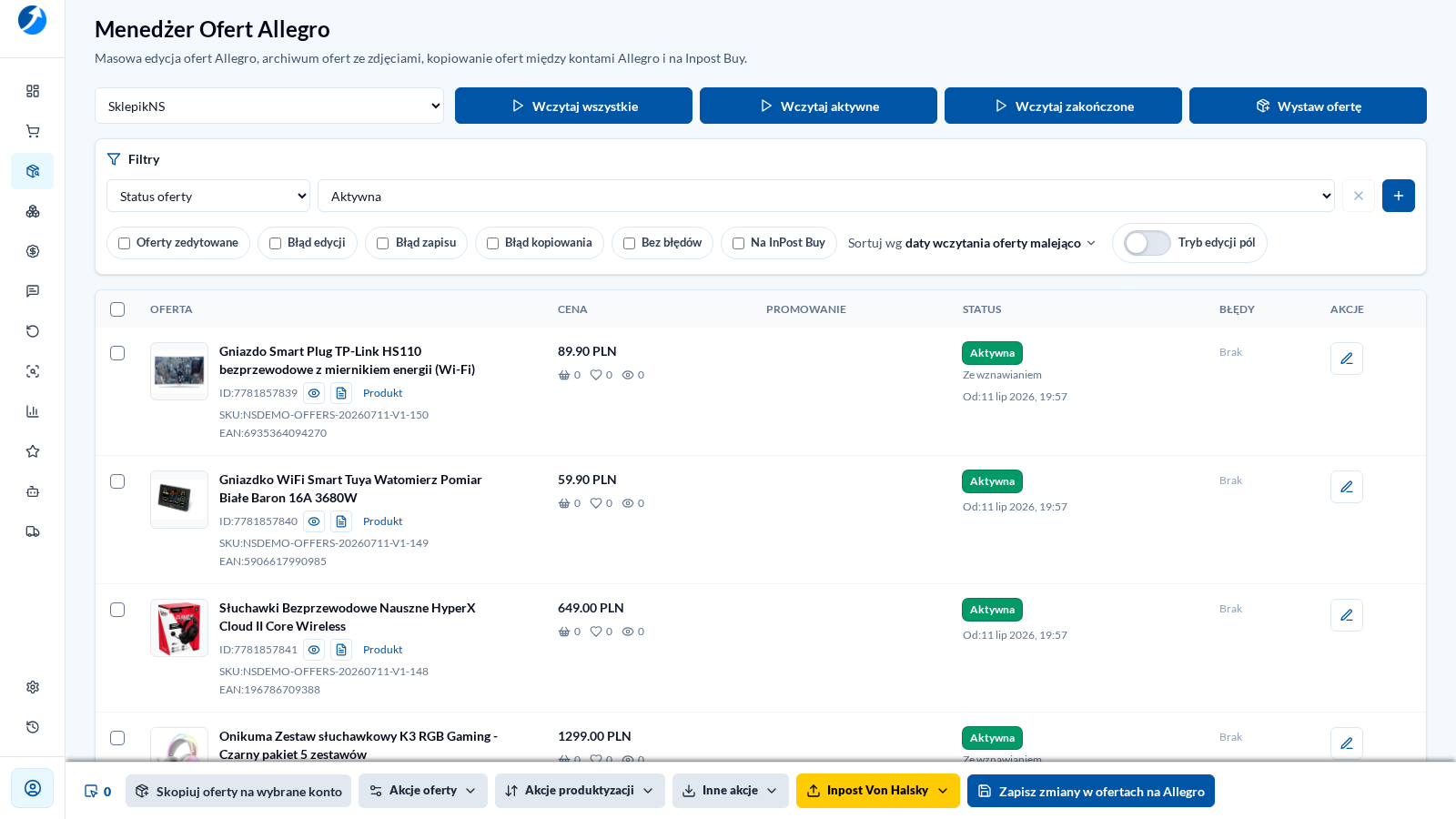Click the edit pencil for Gniazdo Smart Plug offer

click(1347, 359)
